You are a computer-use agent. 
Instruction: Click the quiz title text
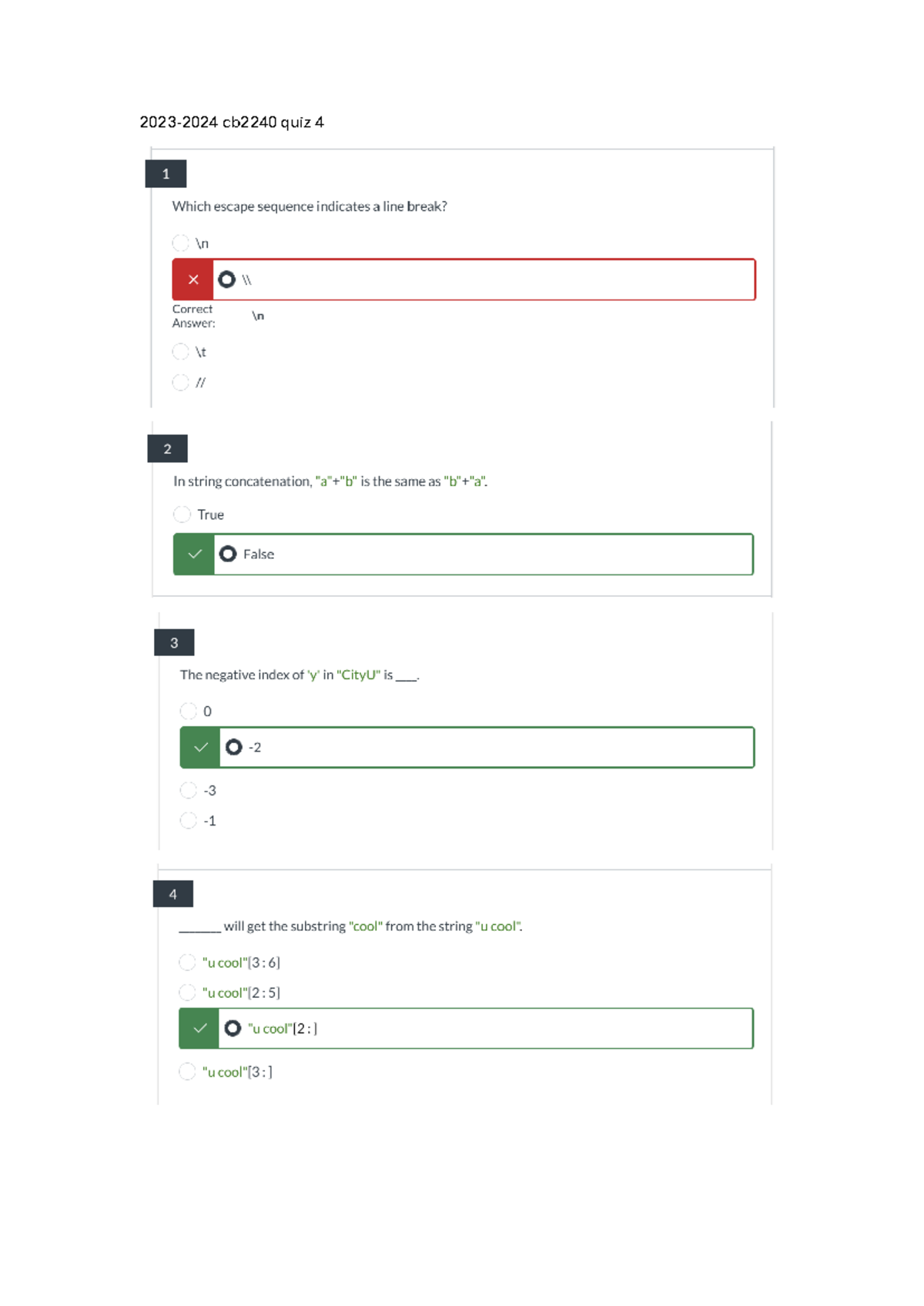coord(232,122)
